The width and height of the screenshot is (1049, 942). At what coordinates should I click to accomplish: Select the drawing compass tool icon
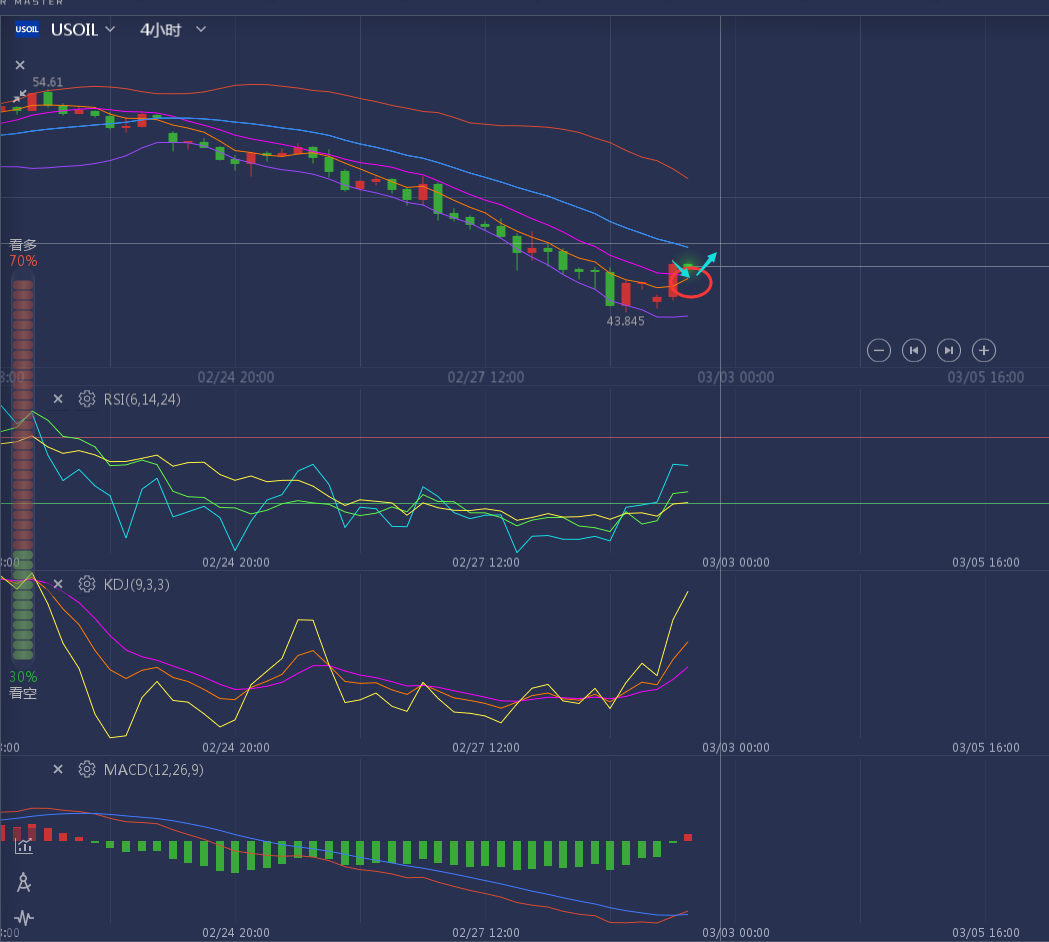[x=24, y=882]
